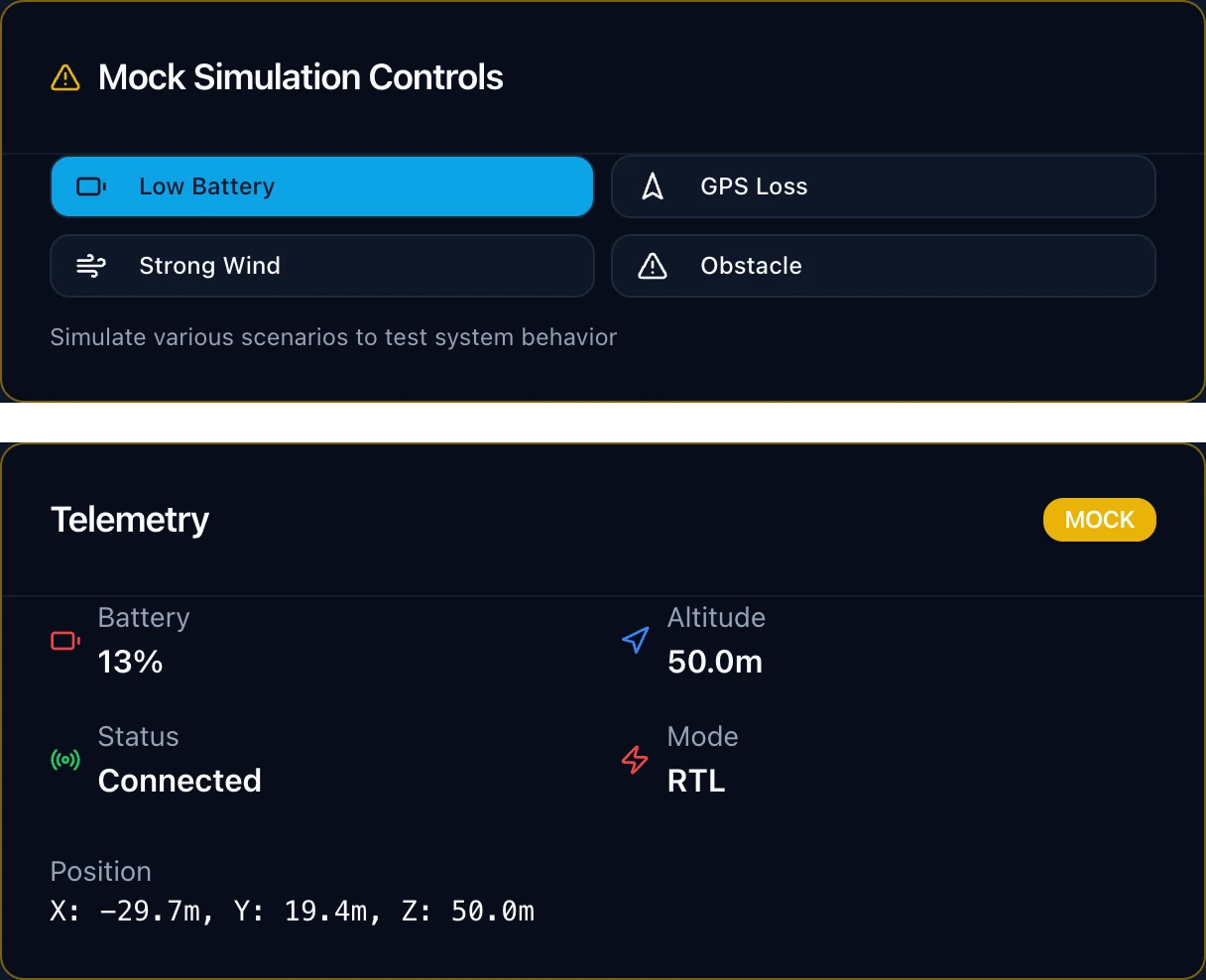The width and height of the screenshot is (1206, 980).
Task: Click the blue altitude arrow icon
Action: coord(635,640)
